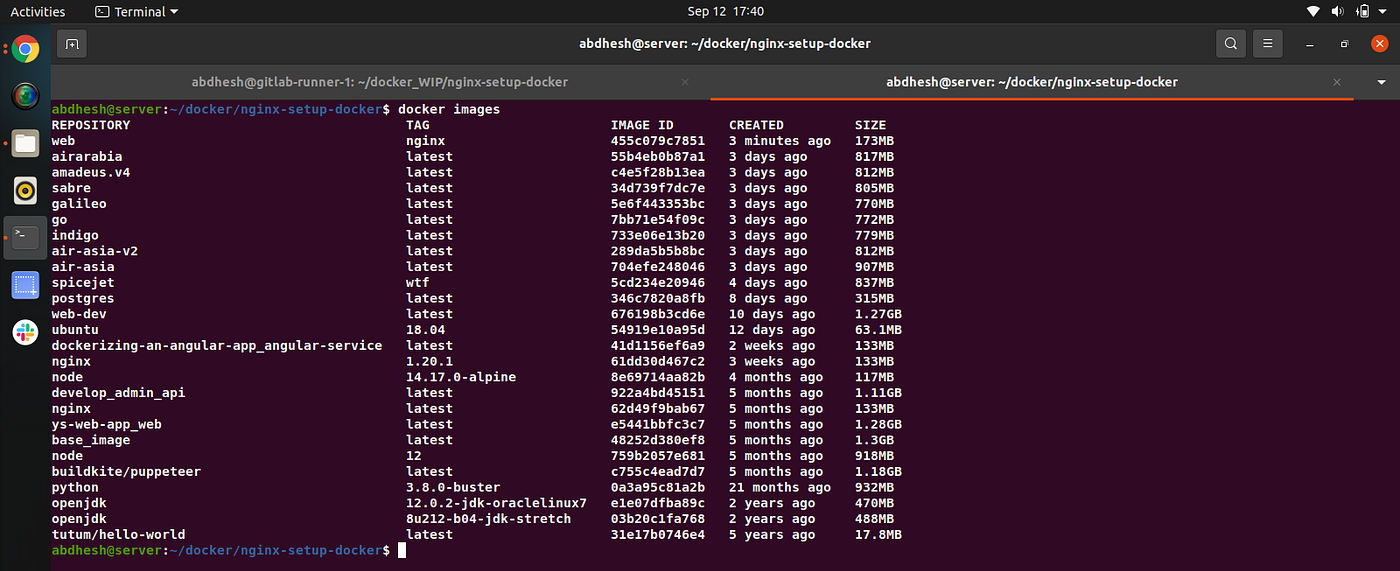Click the 907MB size of air-asia
The image size is (1400, 571).
(875, 267)
